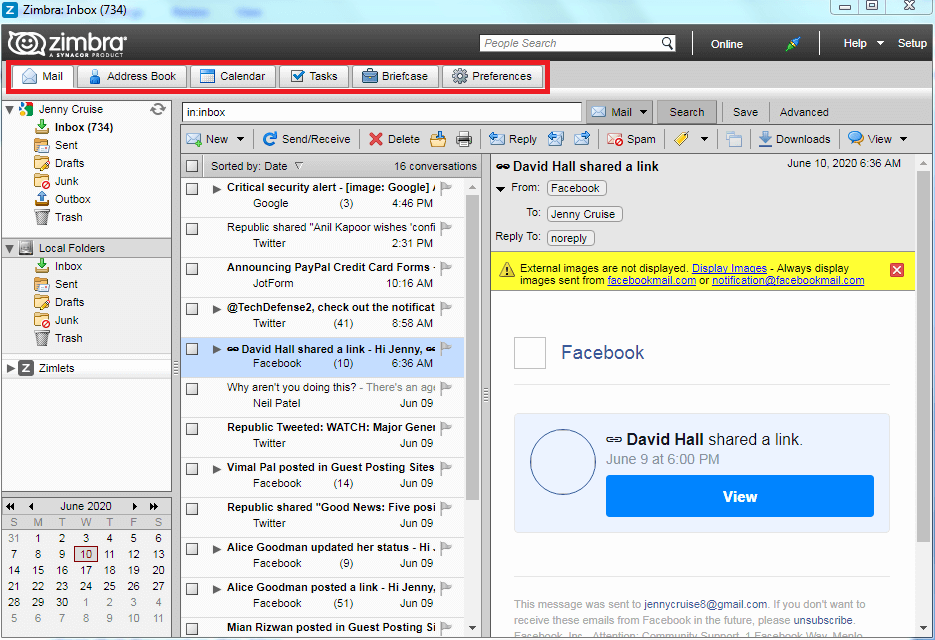Click the tag icon in toolbar
The image size is (935, 640).
[x=682, y=139]
